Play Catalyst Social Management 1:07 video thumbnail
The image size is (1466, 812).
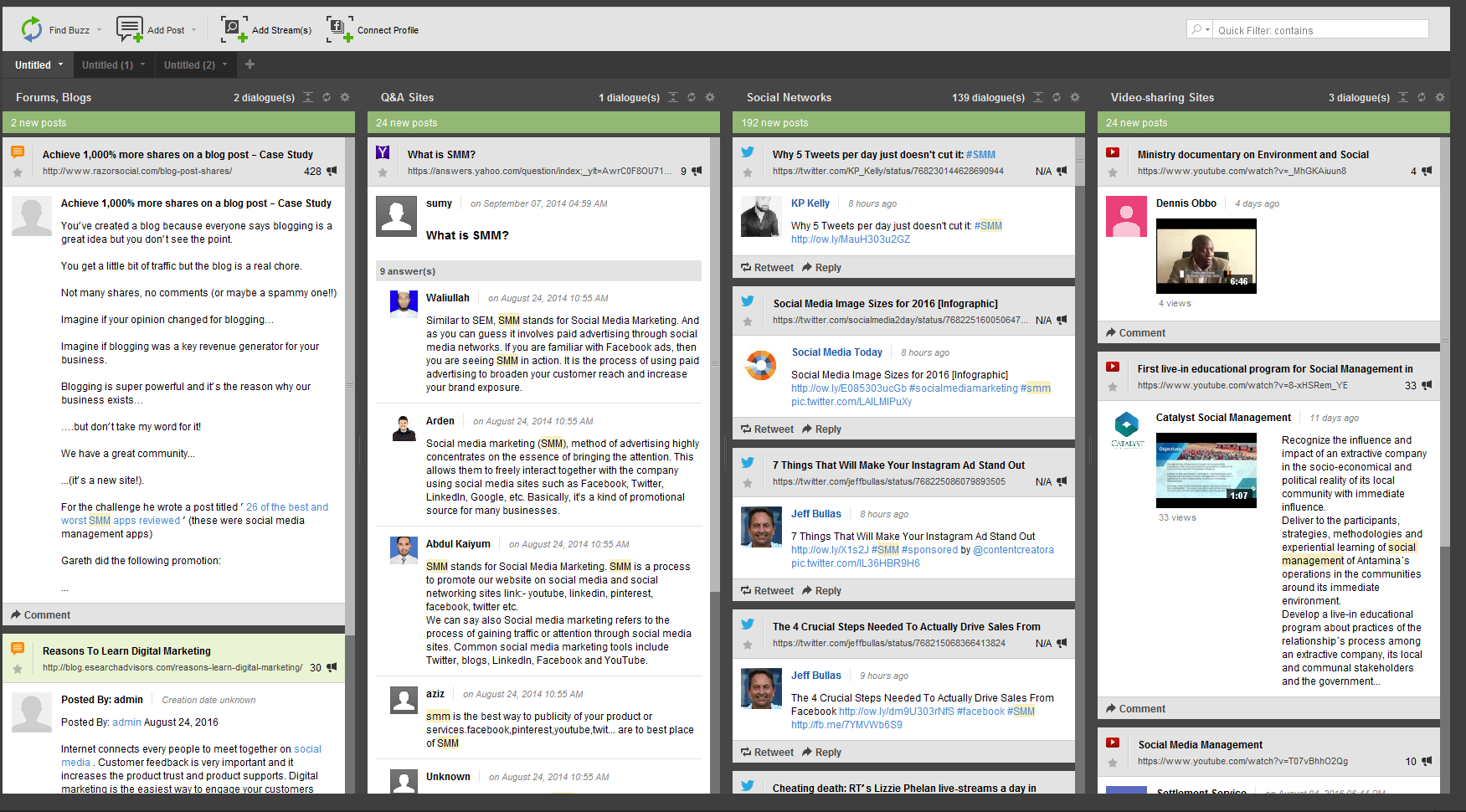click(x=1206, y=470)
